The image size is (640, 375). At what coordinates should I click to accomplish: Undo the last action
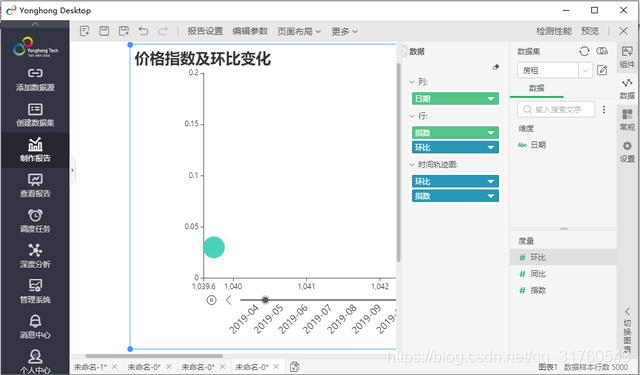coord(143,31)
